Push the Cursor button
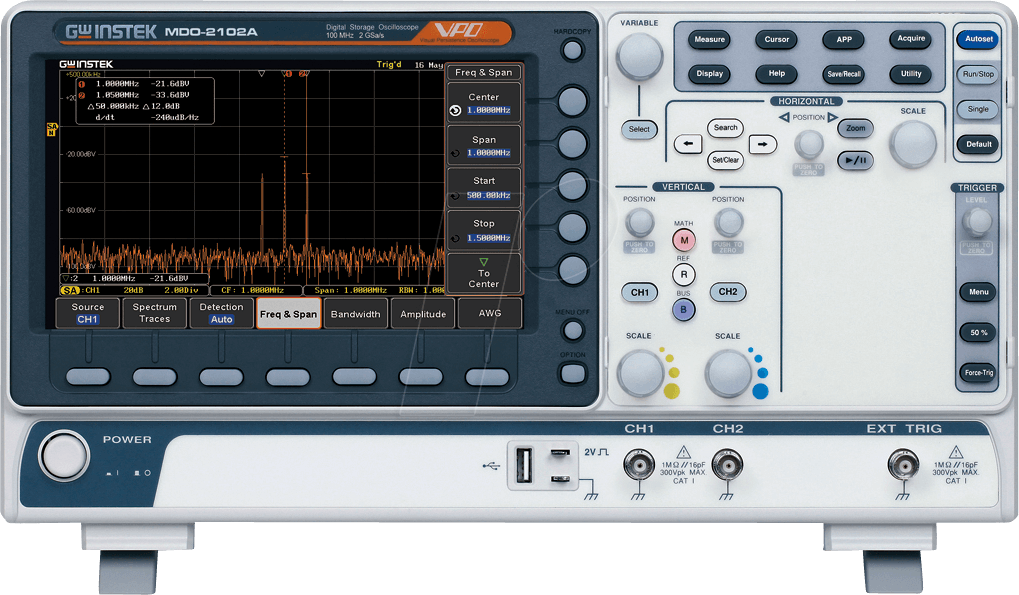This screenshot has height=595, width=1019. [x=777, y=40]
